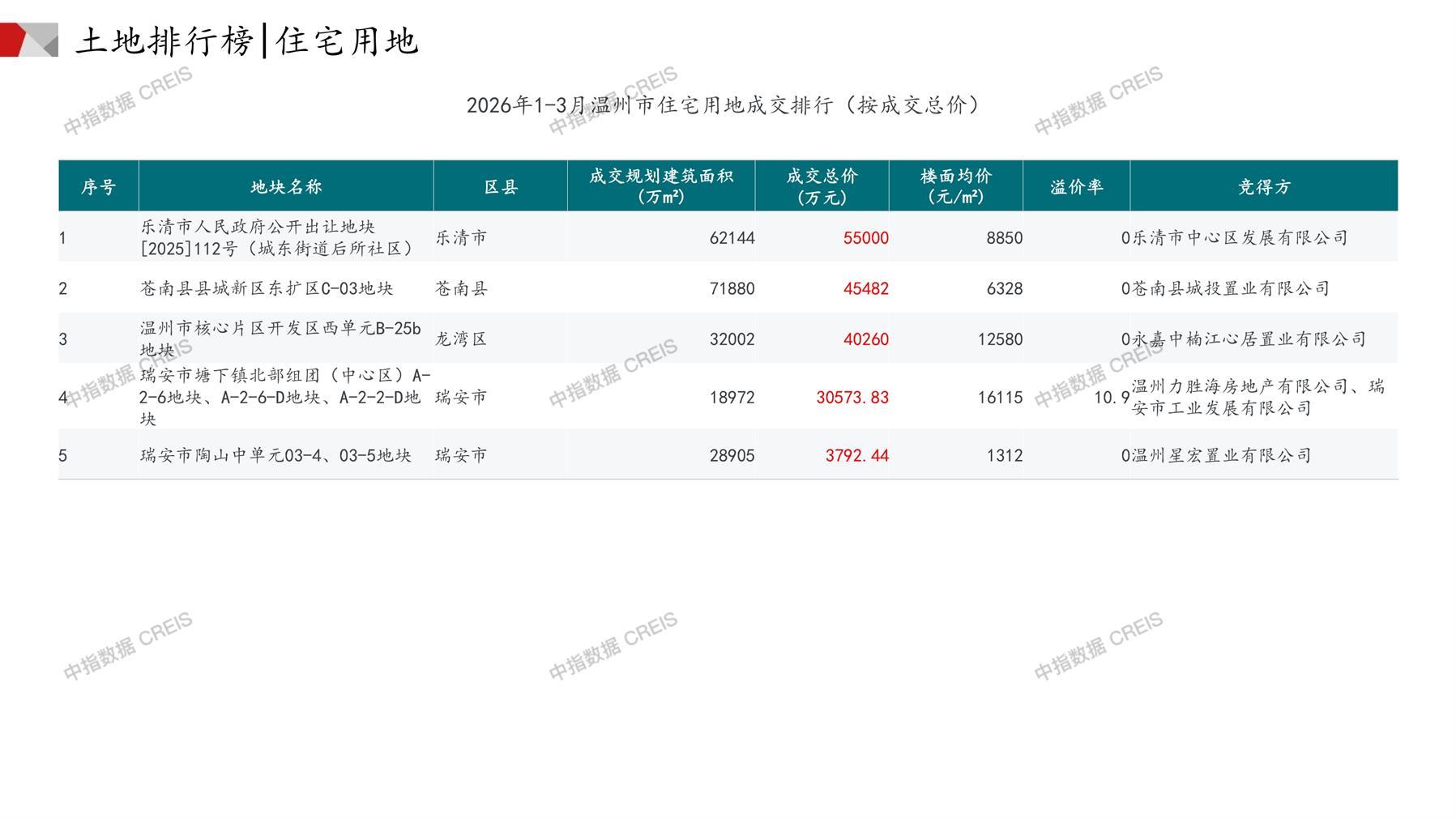Click the 成交总价 (万元) column header

tap(822, 186)
